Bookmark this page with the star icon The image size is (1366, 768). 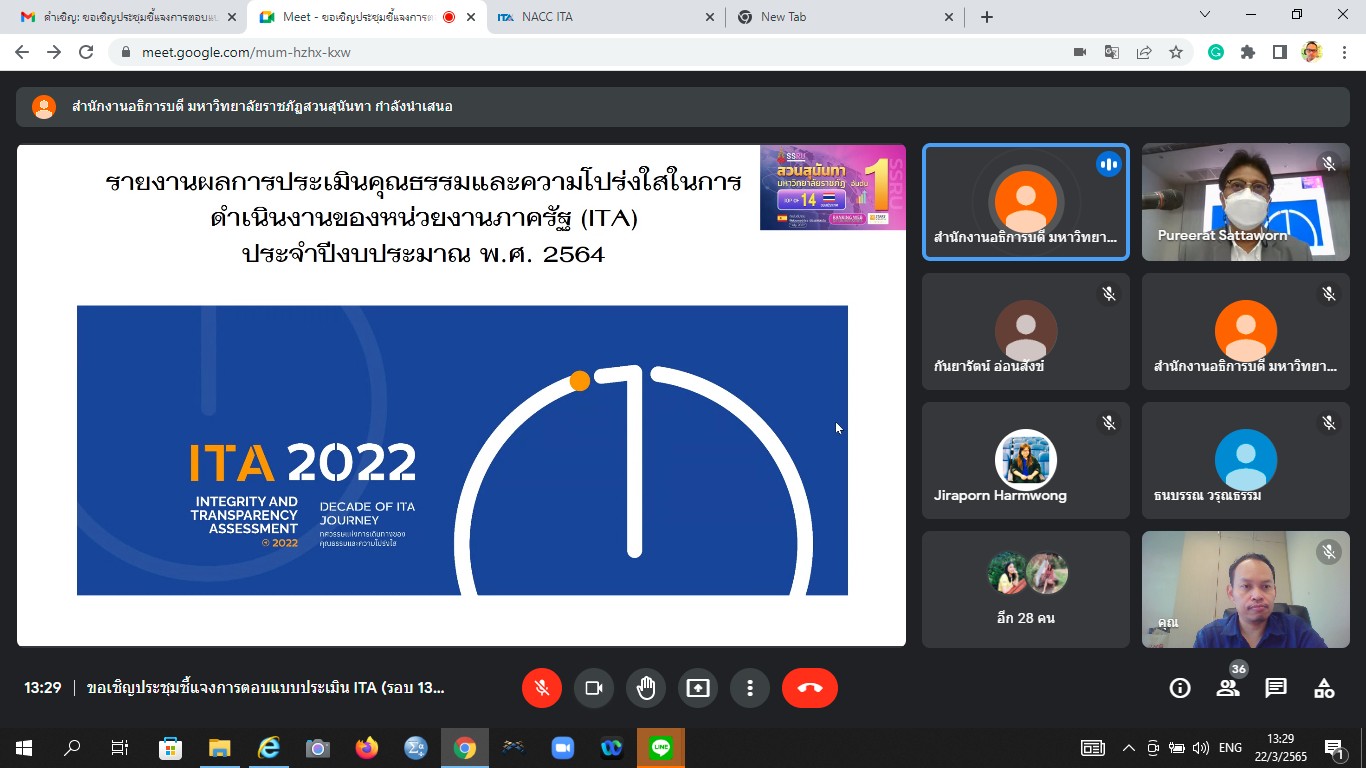pos(1176,52)
